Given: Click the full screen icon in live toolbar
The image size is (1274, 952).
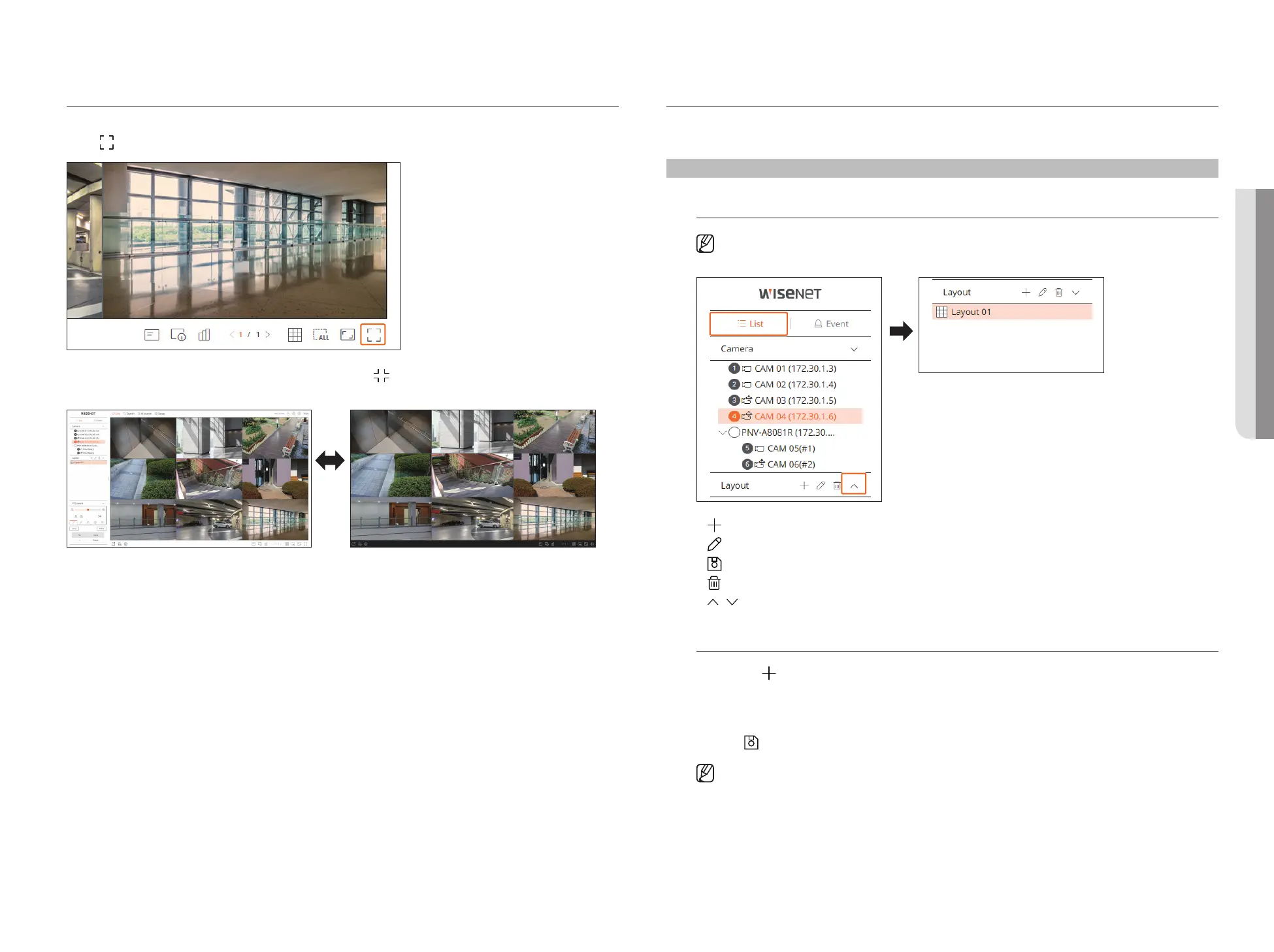Looking at the screenshot, I should point(373,335).
